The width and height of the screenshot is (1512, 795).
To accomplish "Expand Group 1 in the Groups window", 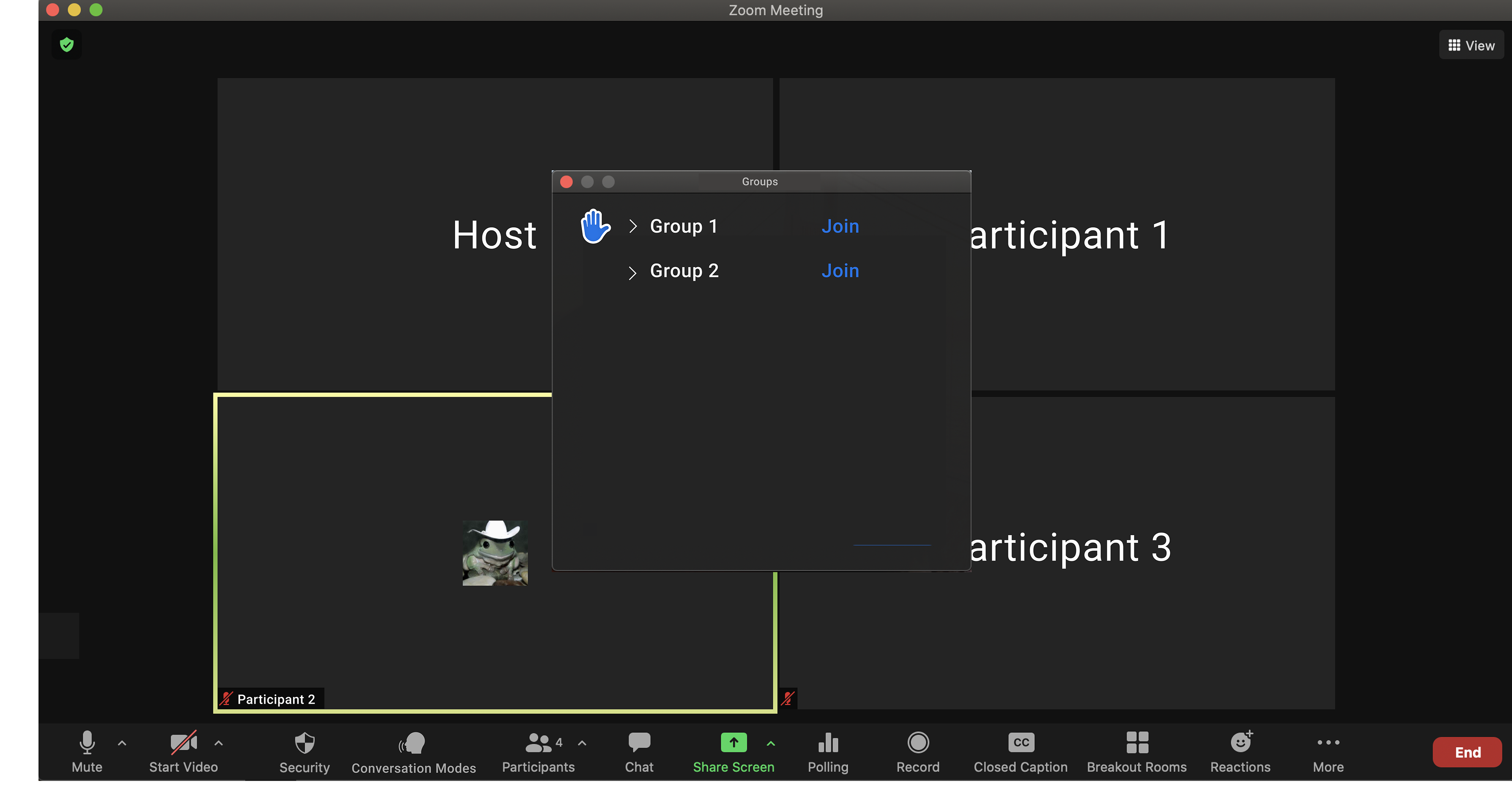I will tap(632, 226).
